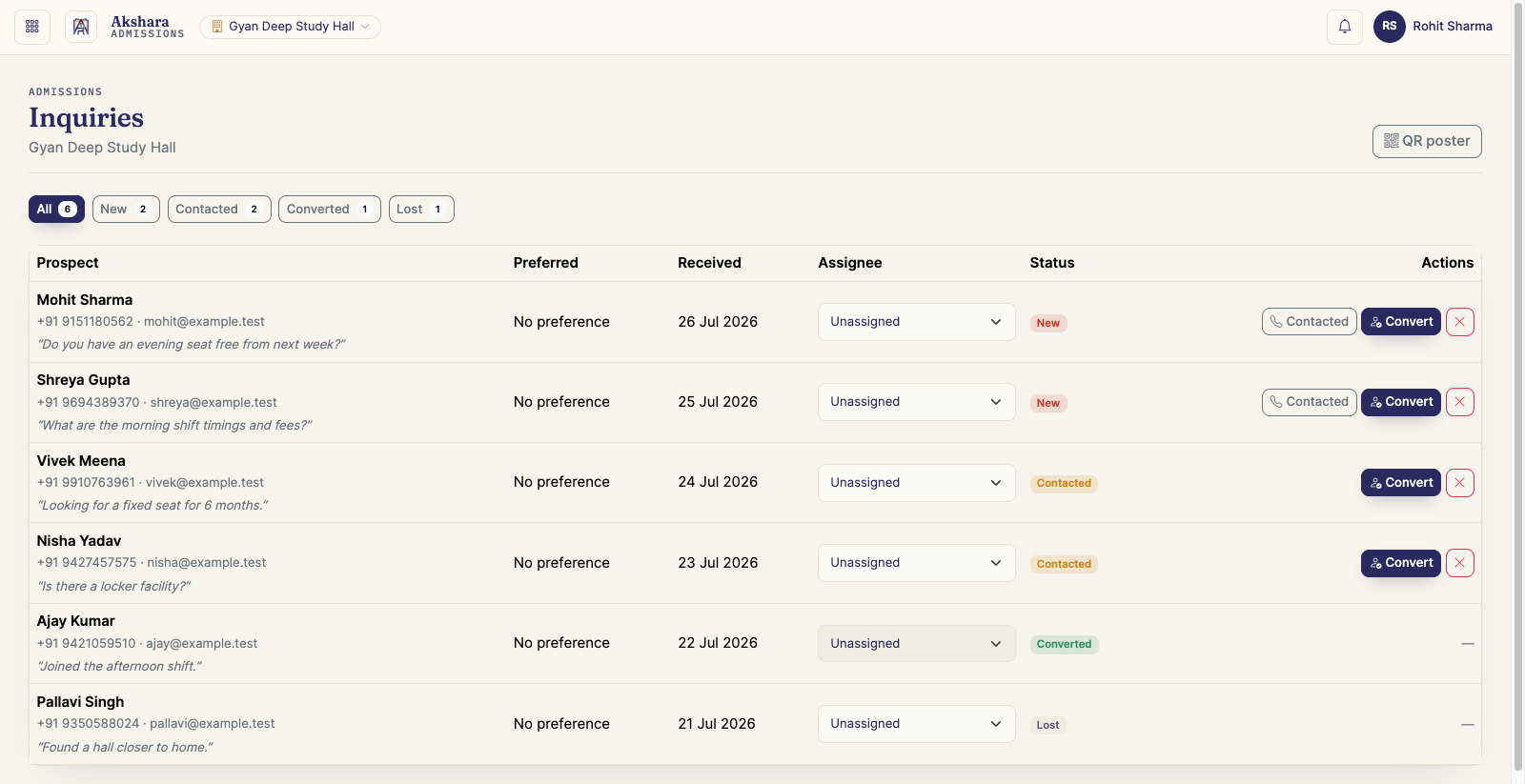Click the received date 21 Jul 2026

[717, 724]
